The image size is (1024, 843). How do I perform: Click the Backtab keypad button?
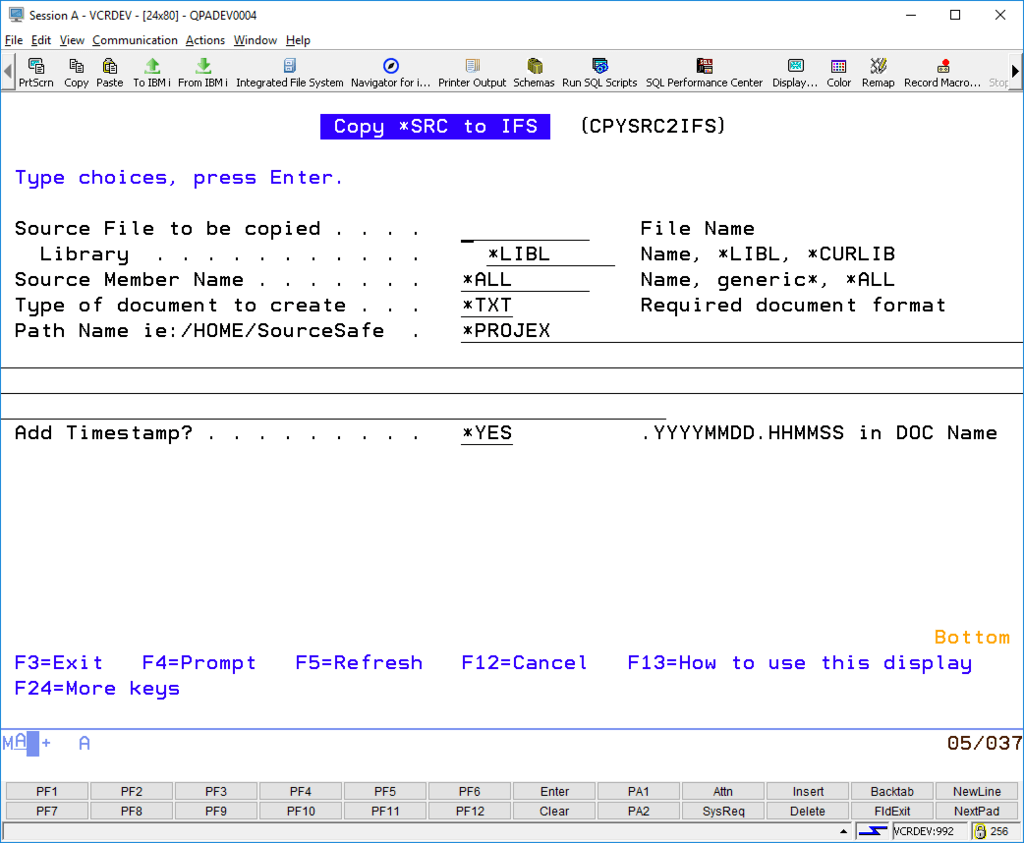(x=892, y=791)
